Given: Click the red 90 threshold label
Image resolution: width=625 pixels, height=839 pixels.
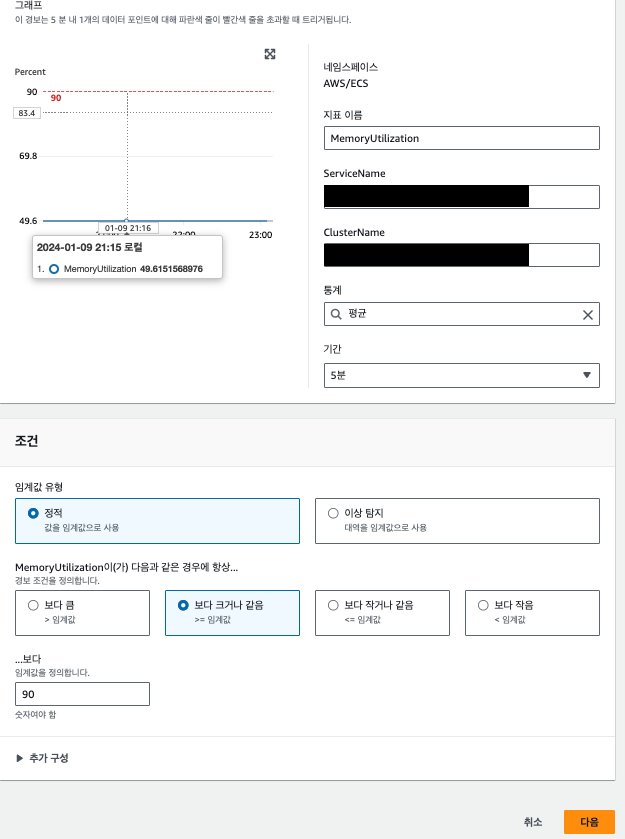Looking at the screenshot, I should click(x=56, y=98).
